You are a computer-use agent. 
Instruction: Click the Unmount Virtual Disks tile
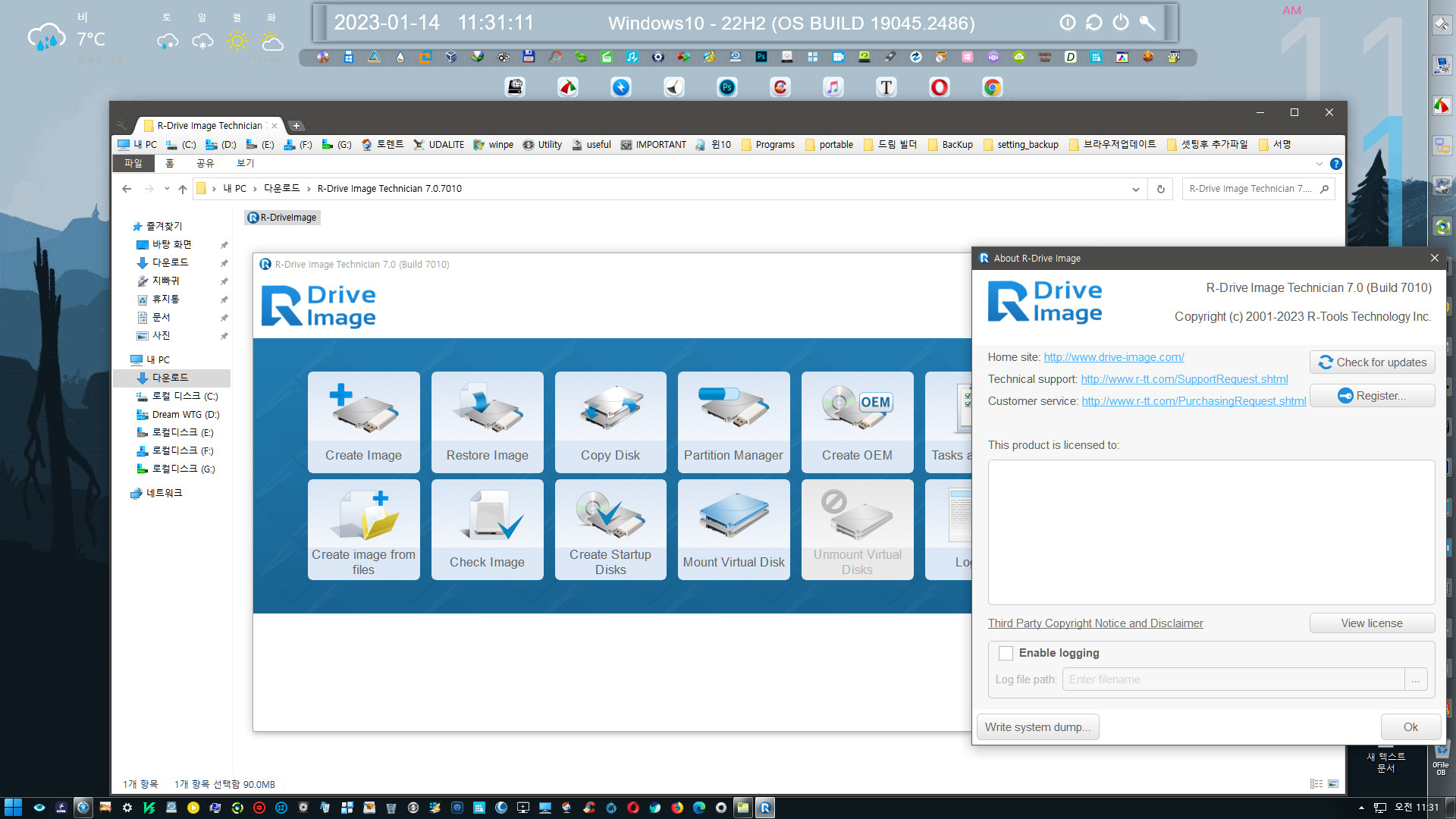(x=857, y=529)
